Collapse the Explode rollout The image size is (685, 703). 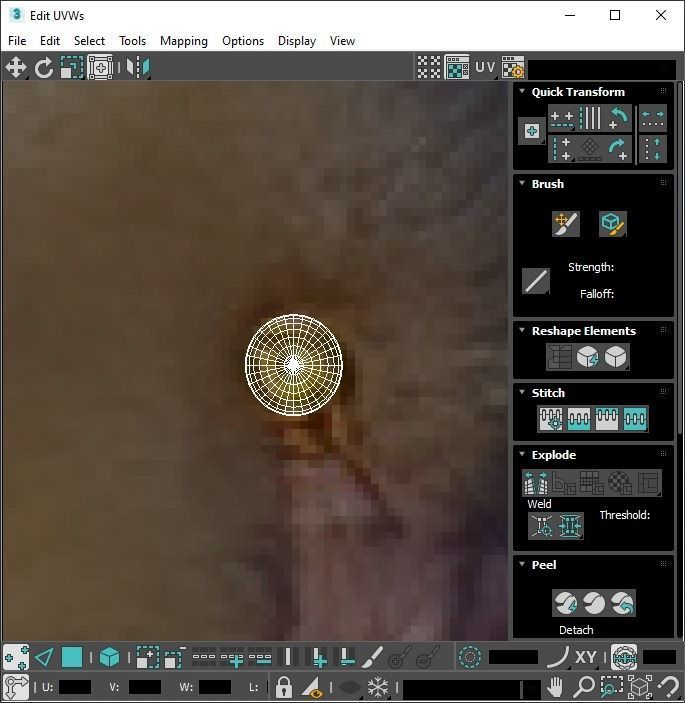click(522, 454)
